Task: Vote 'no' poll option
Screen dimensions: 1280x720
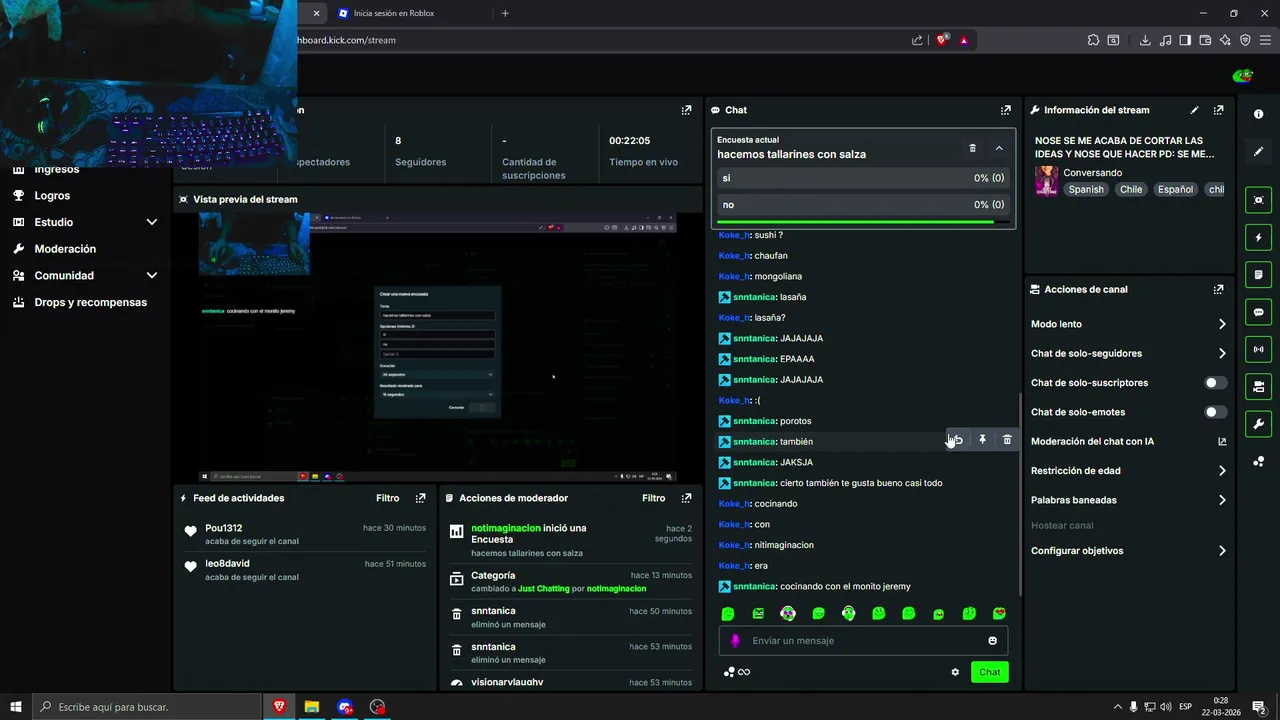Action: tap(863, 205)
